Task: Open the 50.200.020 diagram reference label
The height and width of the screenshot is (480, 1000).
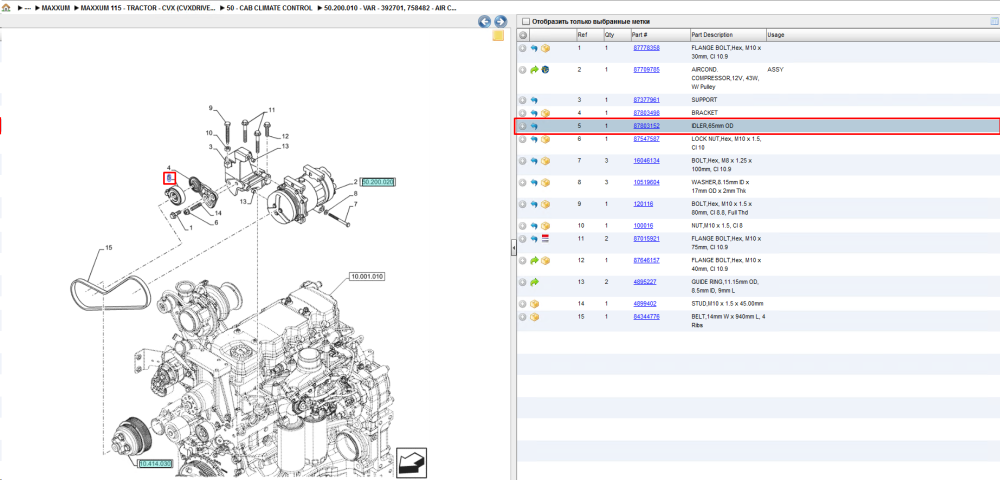Action: [378, 182]
